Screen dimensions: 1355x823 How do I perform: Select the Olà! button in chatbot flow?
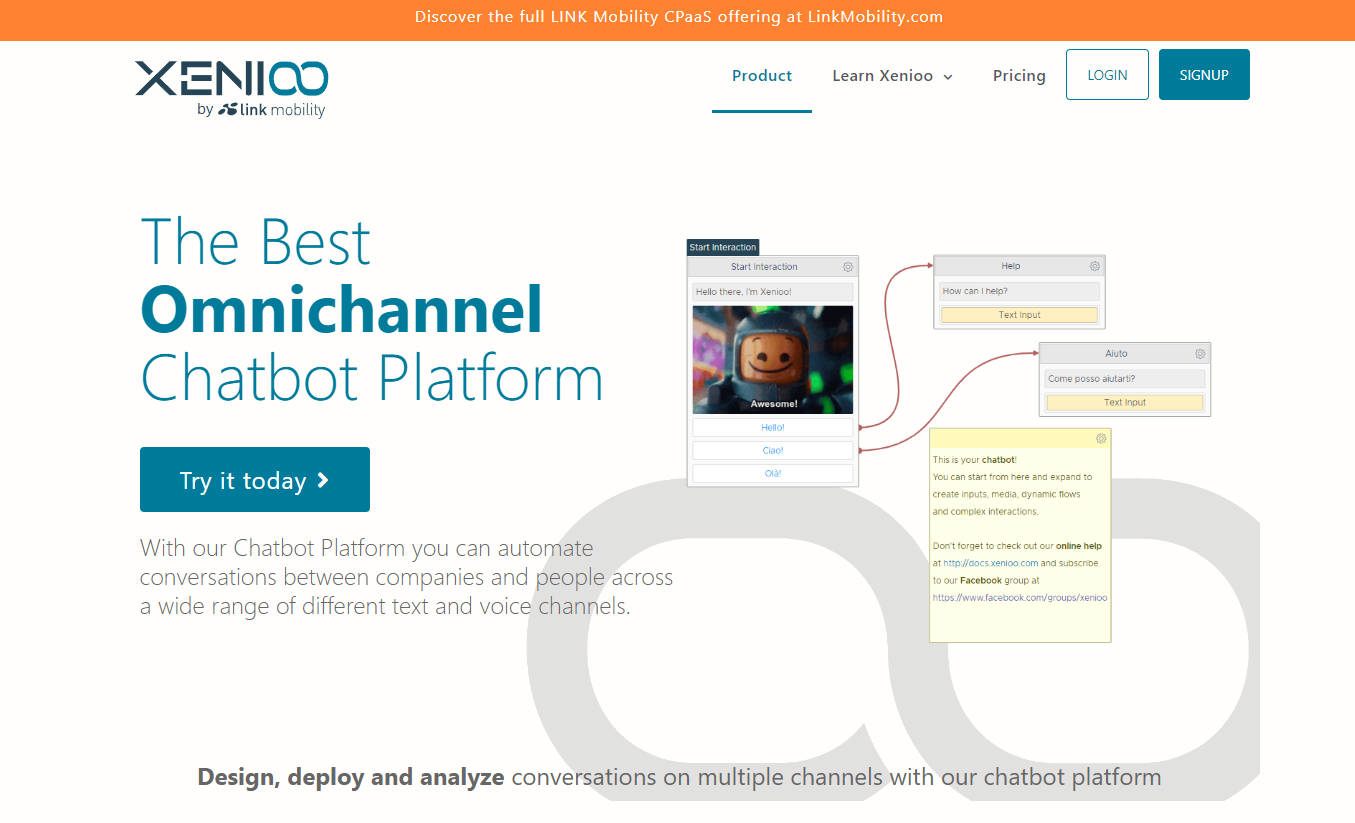click(773, 474)
